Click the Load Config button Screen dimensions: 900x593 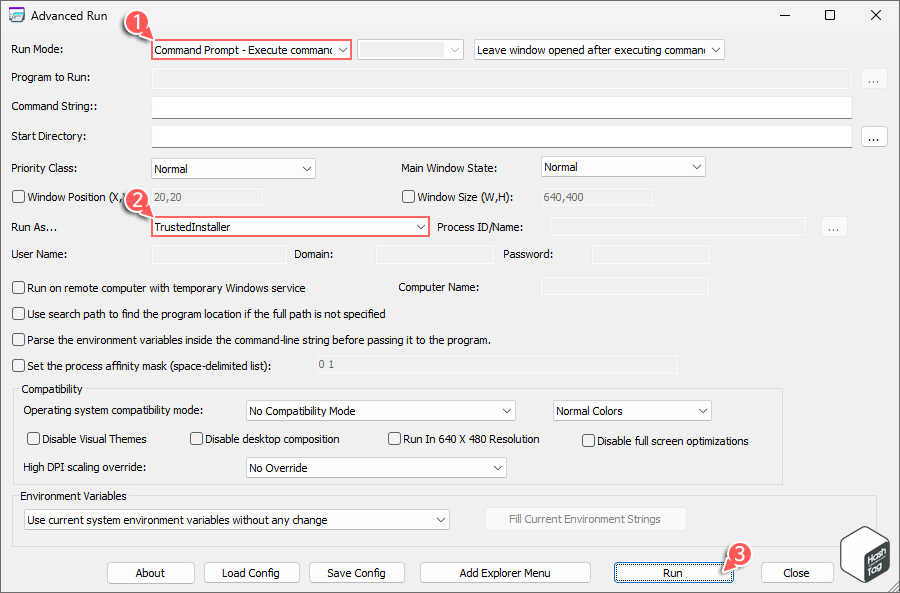tap(251, 573)
